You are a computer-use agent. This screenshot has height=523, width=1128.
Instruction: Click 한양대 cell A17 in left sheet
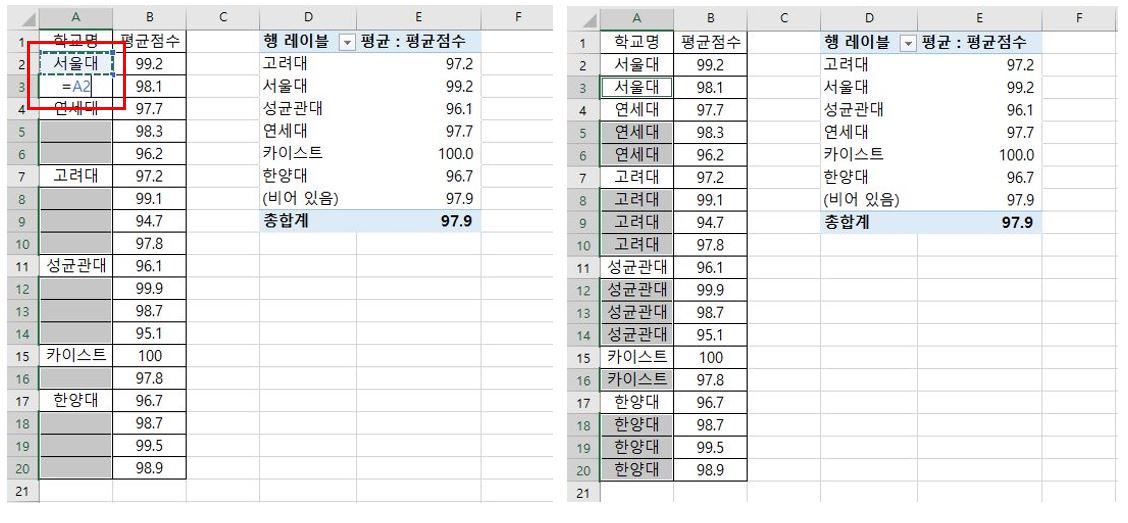coord(76,401)
